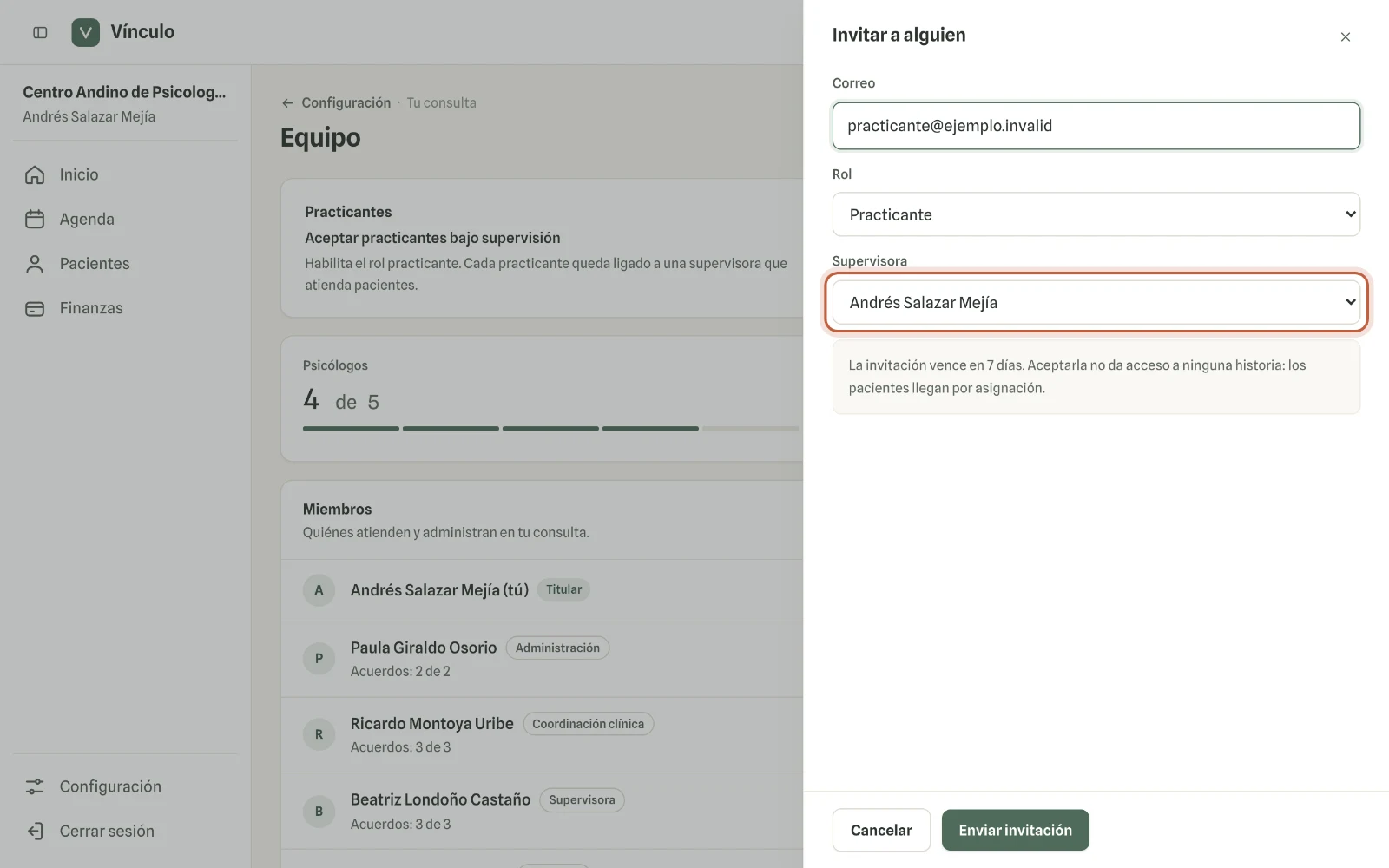Click the Configuración sliders icon

(x=35, y=786)
